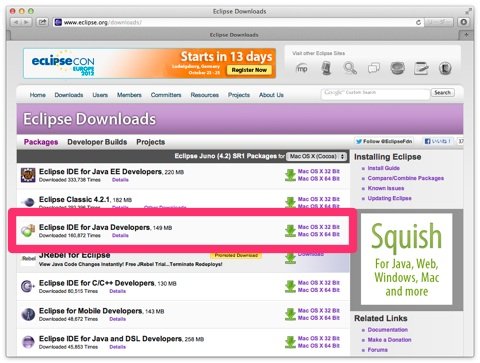The height and width of the screenshot is (363, 480).
Task: Open the Users menu item
Action: tap(100, 95)
